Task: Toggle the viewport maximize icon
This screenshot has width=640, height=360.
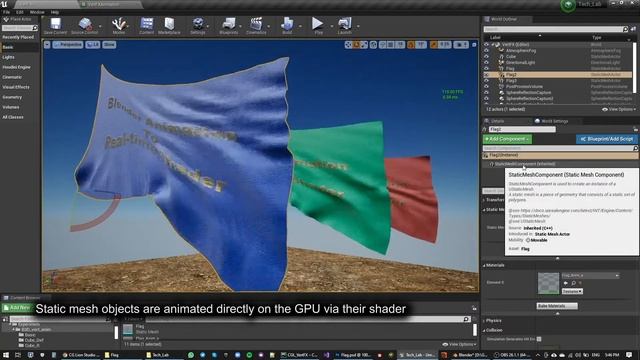Action: coord(474,45)
